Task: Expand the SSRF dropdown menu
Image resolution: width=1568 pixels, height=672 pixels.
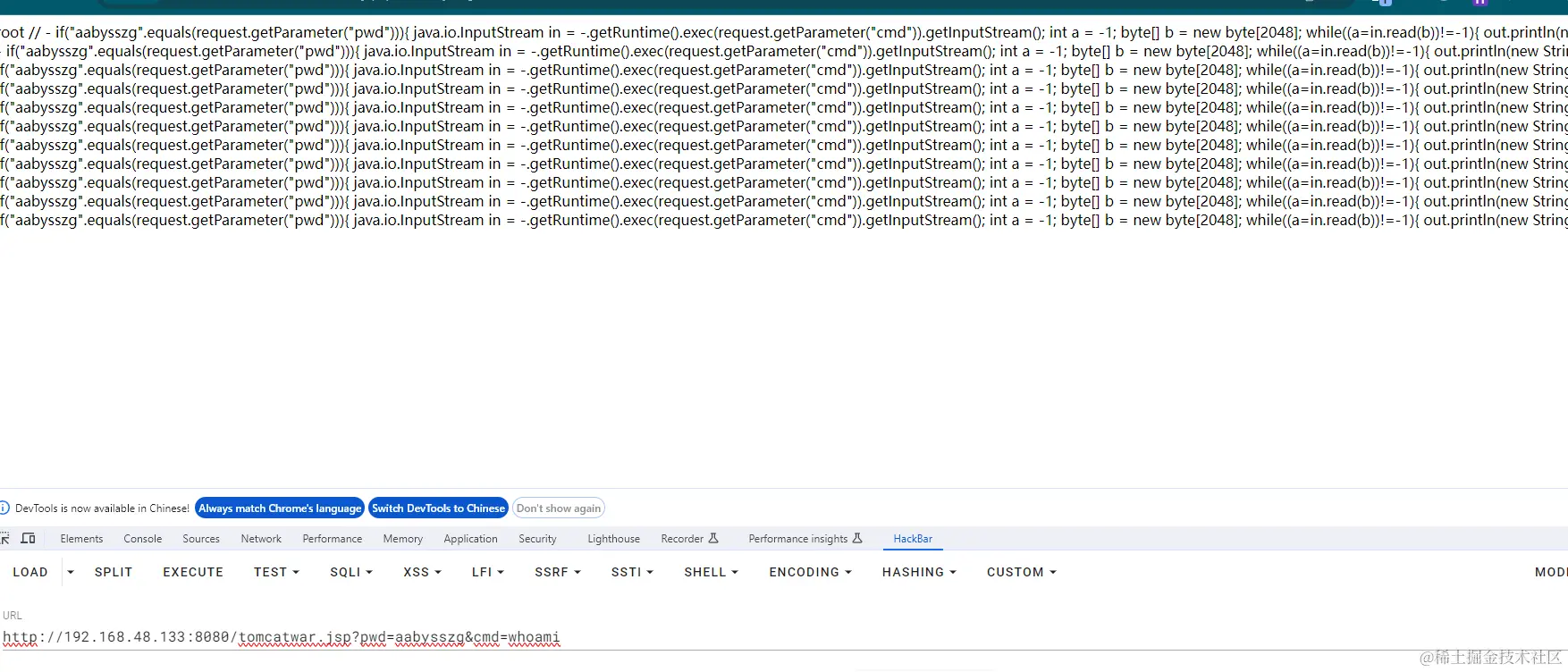Action: pyautogui.click(x=558, y=572)
